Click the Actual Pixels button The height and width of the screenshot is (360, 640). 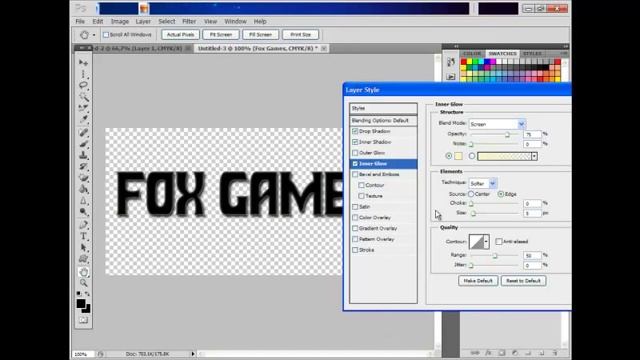[x=180, y=35]
